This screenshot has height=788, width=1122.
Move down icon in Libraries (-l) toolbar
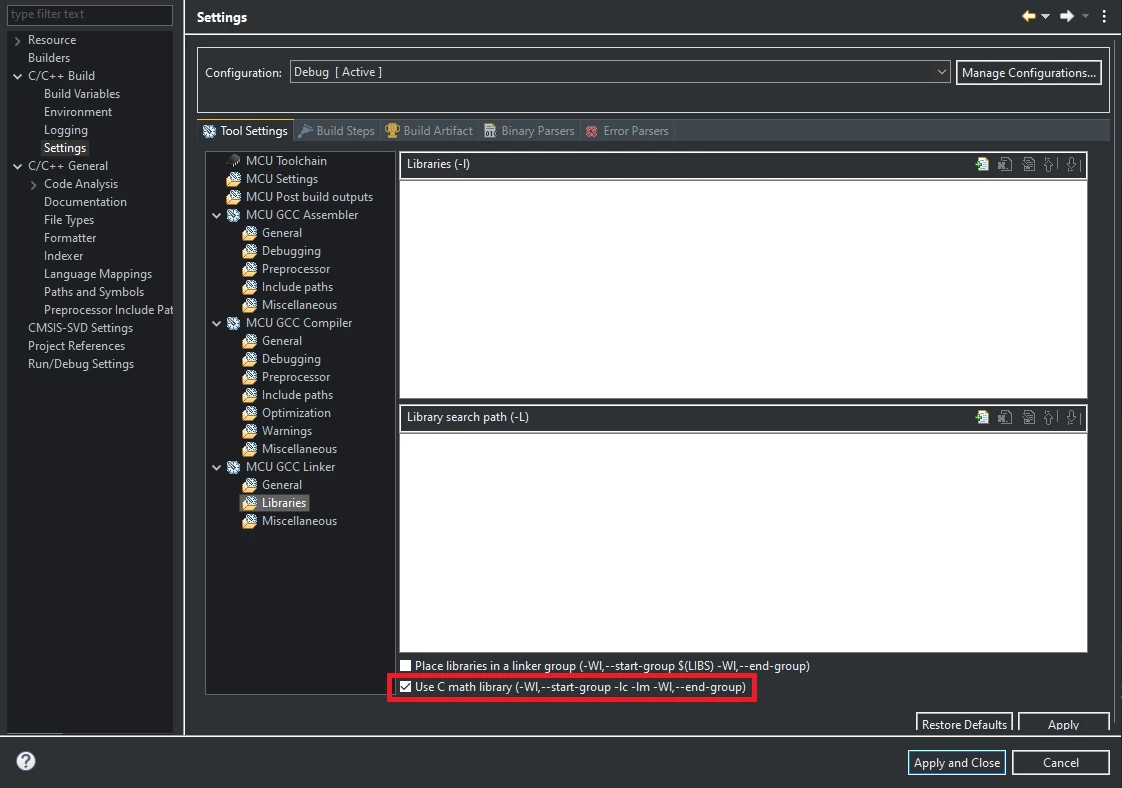1073,165
